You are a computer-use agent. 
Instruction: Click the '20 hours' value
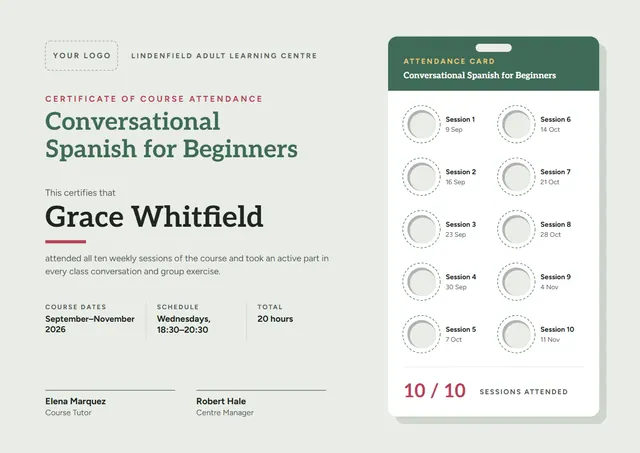tap(275, 319)
